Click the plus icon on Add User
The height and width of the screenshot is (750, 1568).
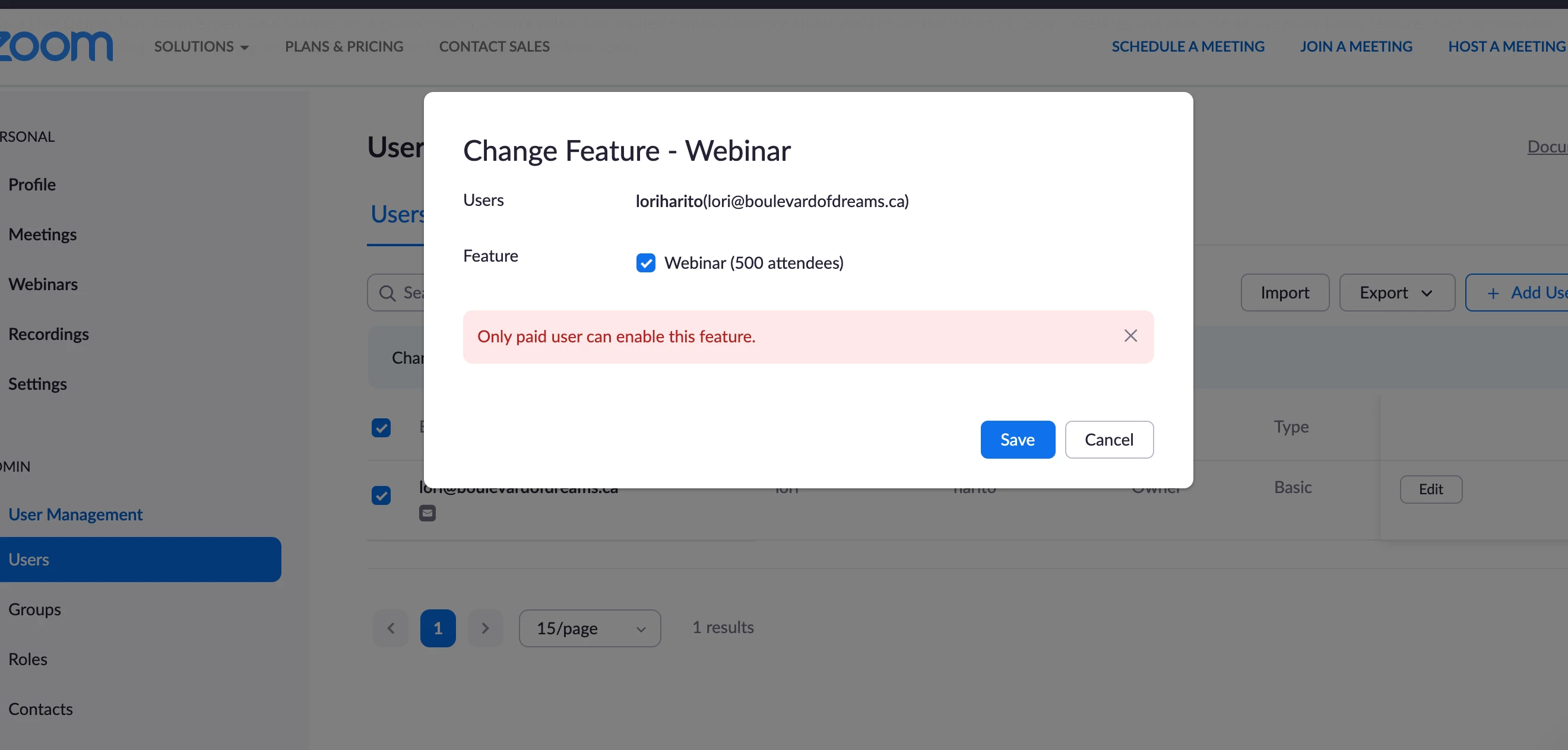(x=1493, y=293)
